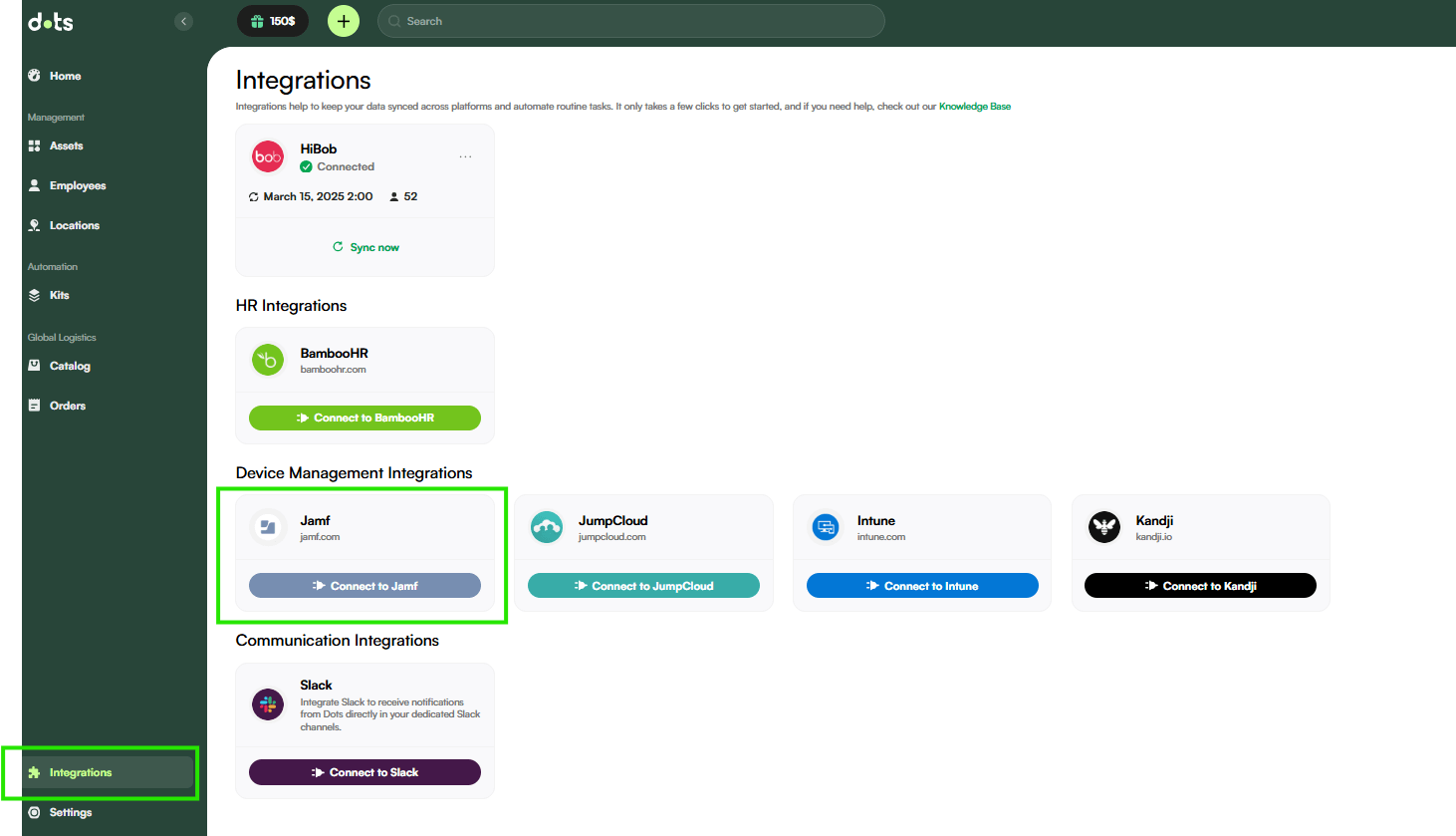The height and width of the screenshot is (836, 1456).
Task: Click the HiBob logo icon
Action: pyautogui.click(x=268, y=156)
